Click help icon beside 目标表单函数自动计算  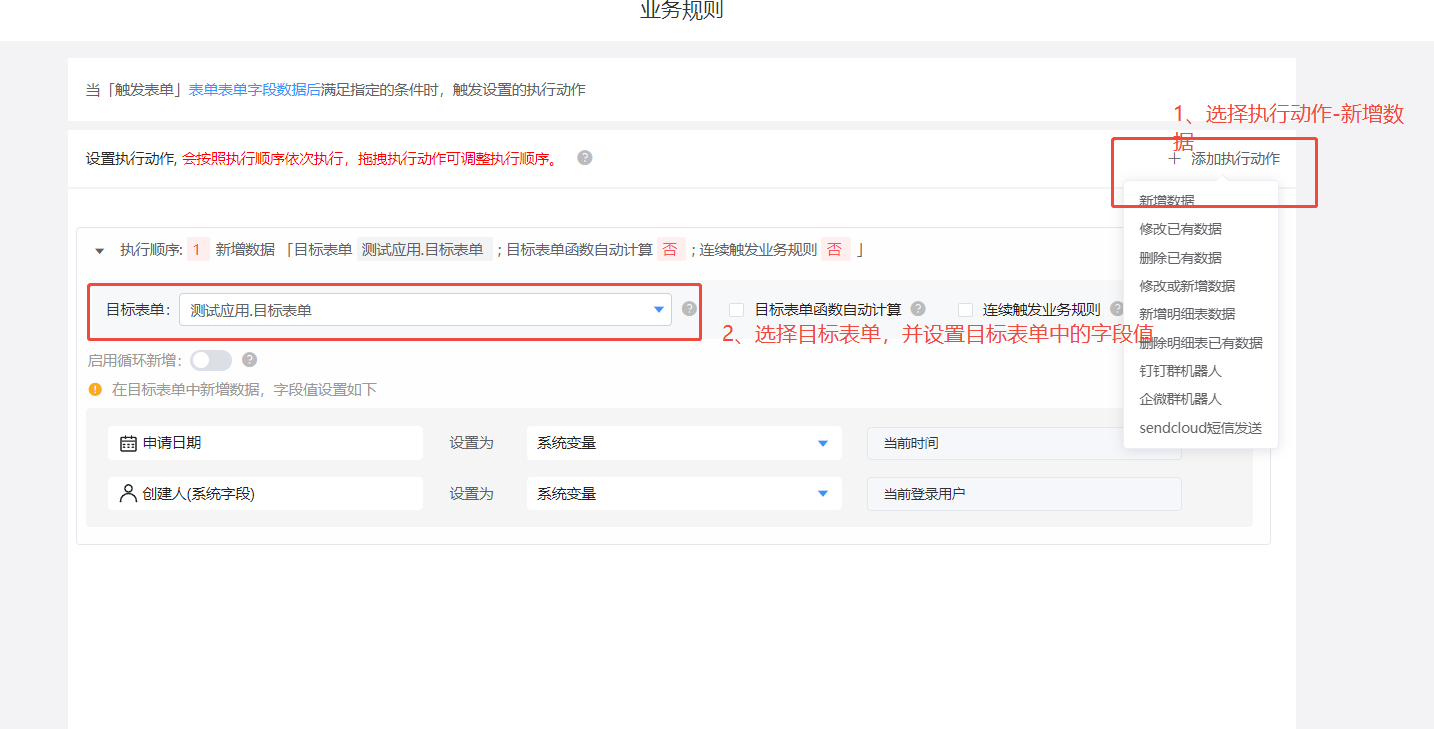918,309
